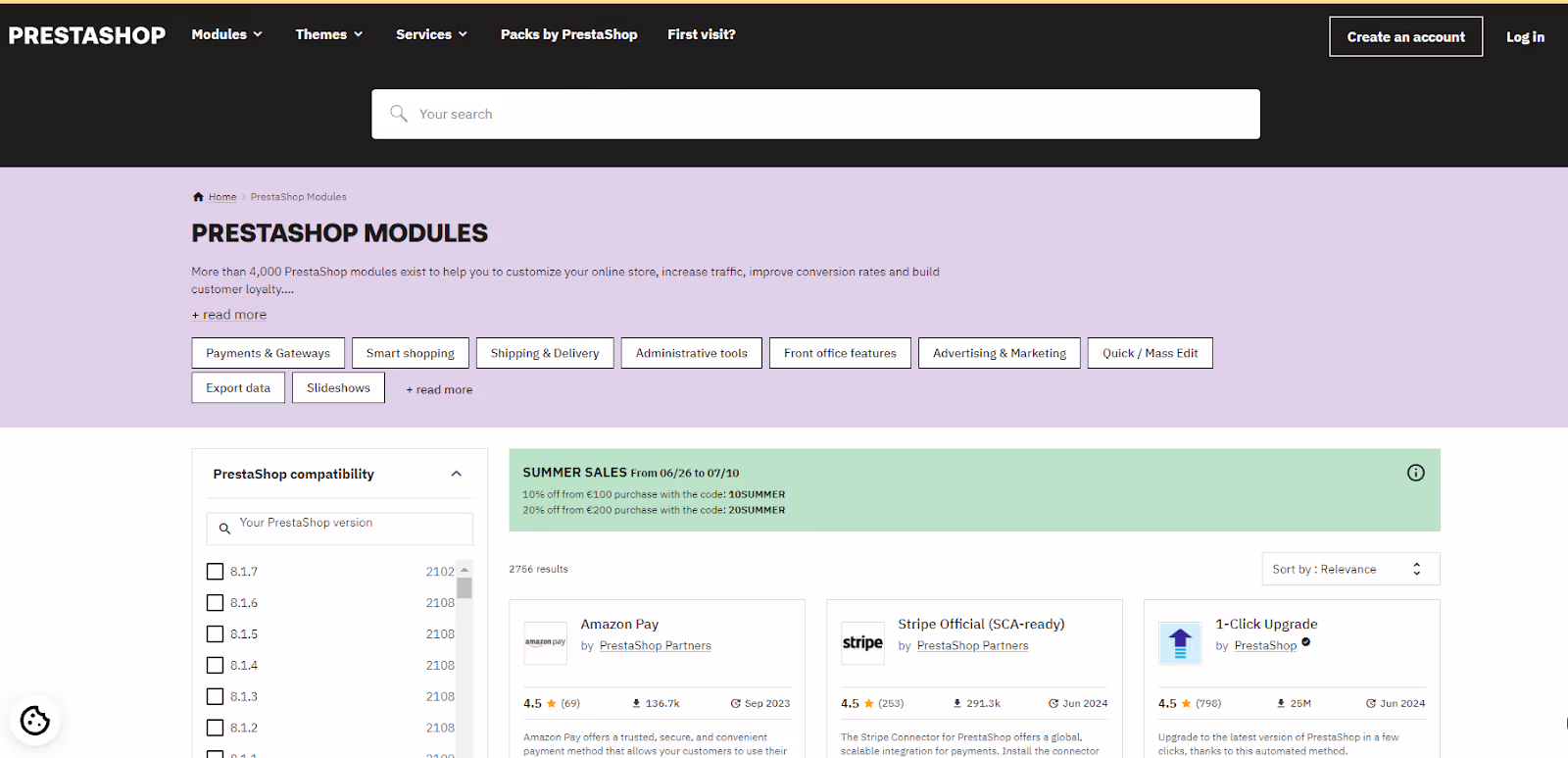Open Packs by PrestaShop menu item
Image resolution: width=1568 pixels, height=758 pixels.
coord(568,34)
